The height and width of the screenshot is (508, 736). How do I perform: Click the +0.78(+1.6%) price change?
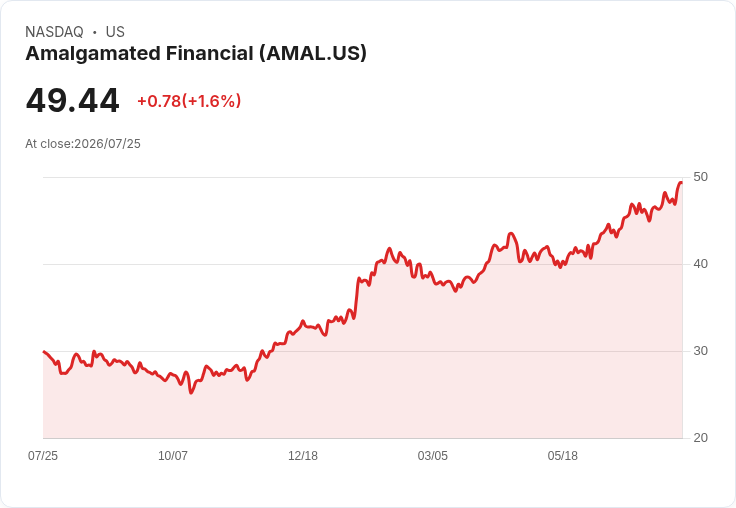point(189,101)
